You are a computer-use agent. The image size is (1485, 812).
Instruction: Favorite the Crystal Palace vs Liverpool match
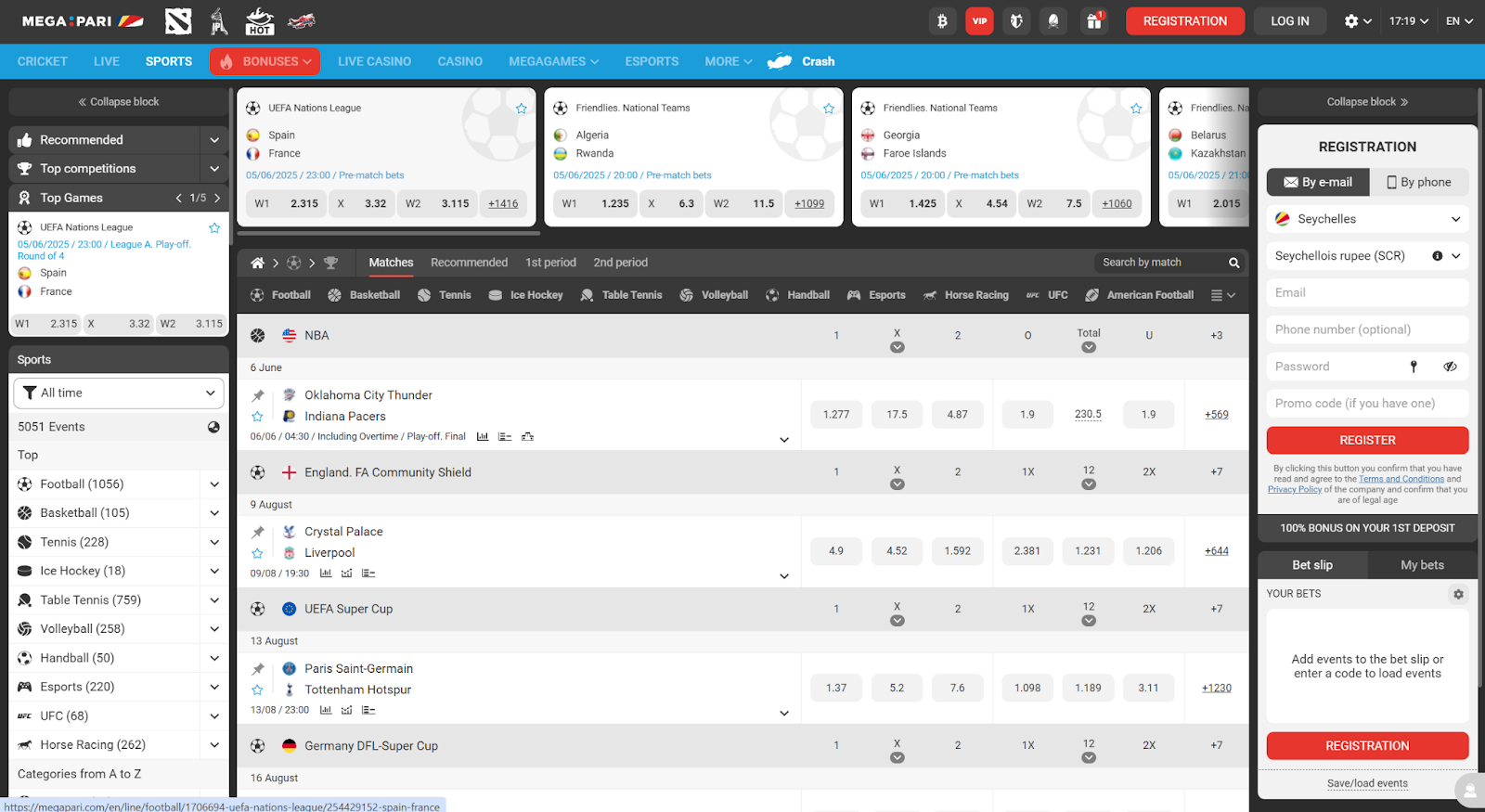pos(258,553)
